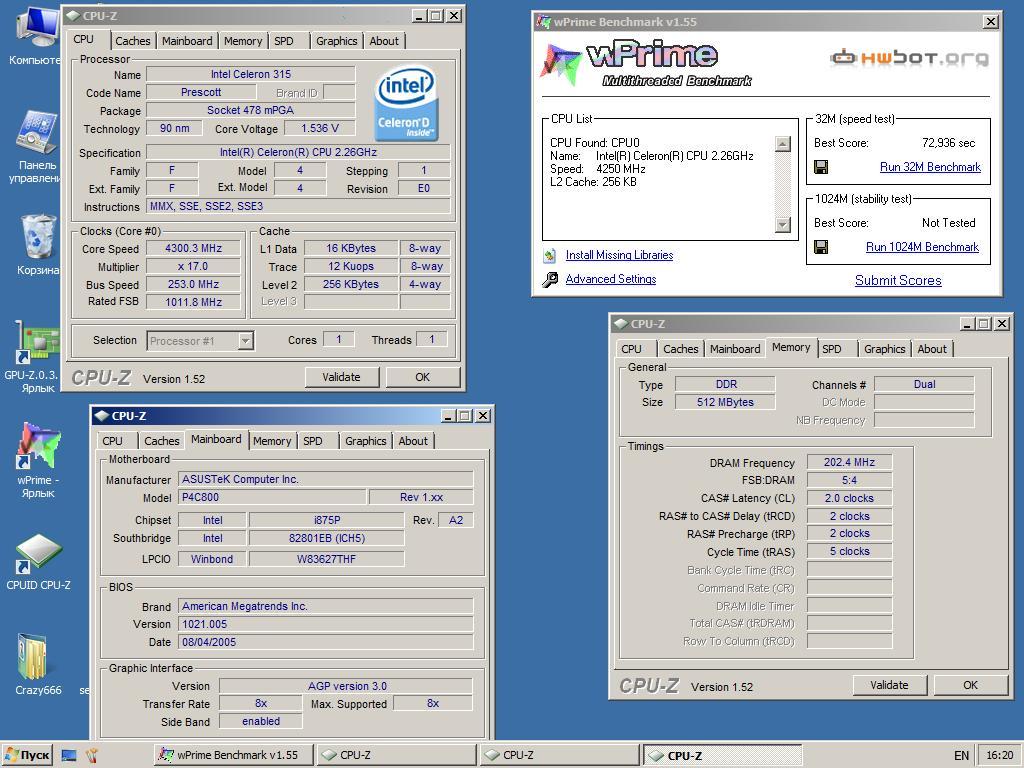Click the 16:20 clock in the tray

[1000, 756]
